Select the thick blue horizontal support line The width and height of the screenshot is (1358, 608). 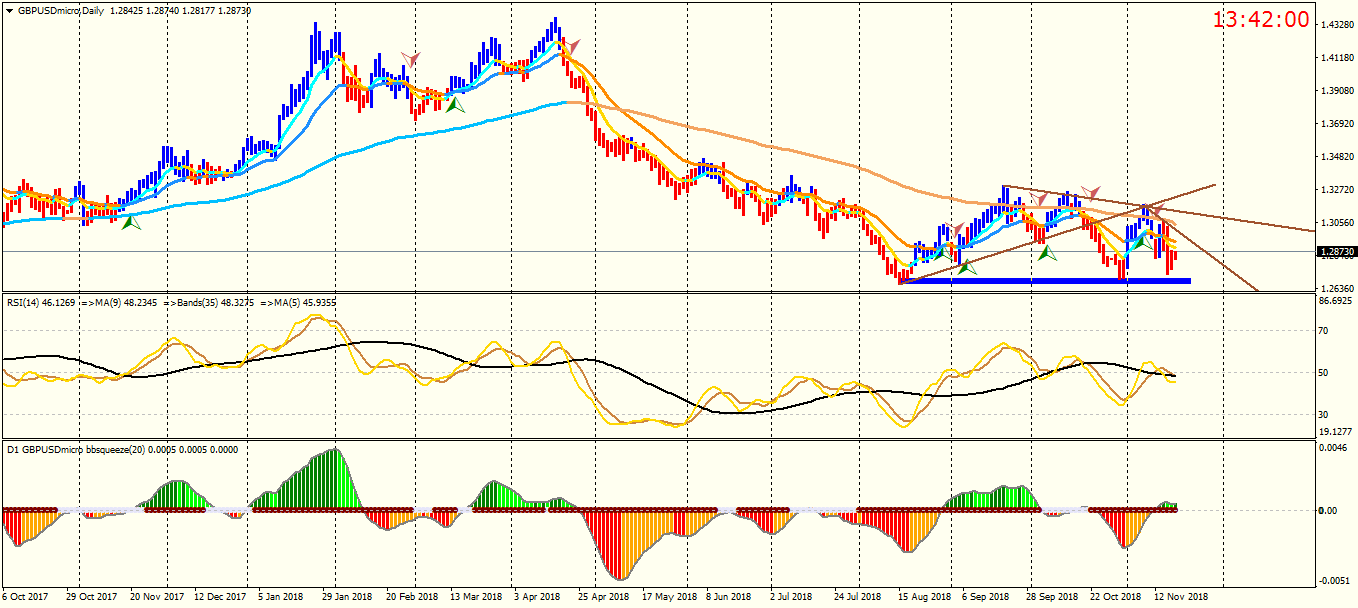pos(1045,281)
